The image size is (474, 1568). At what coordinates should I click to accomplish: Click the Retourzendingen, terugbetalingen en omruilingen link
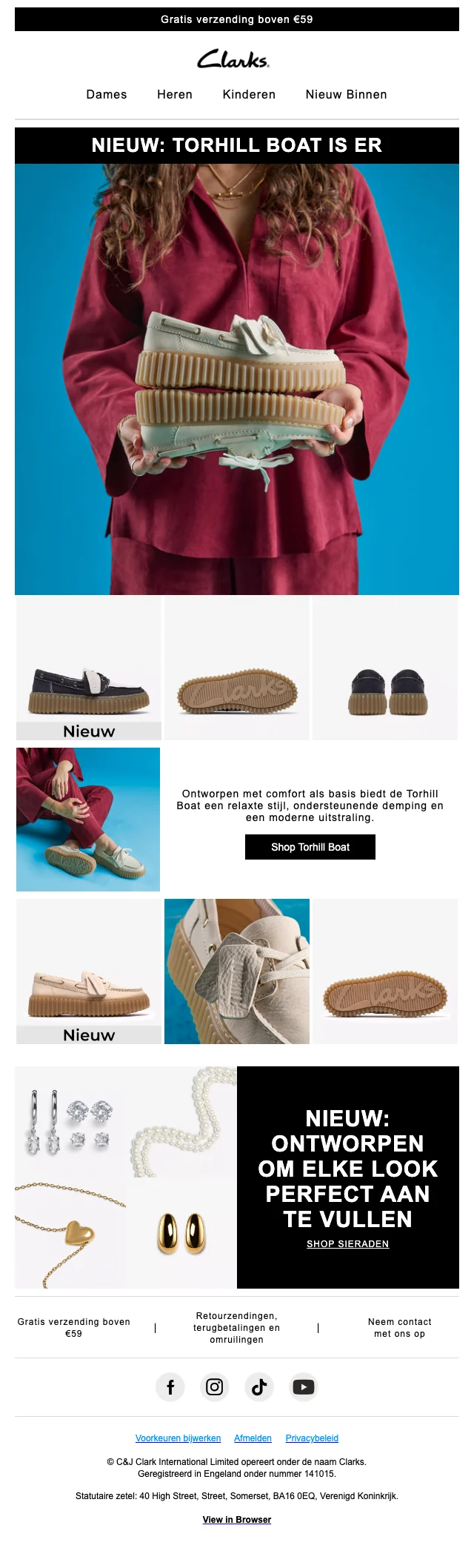pyautogui.click(x=237, y=1327)
